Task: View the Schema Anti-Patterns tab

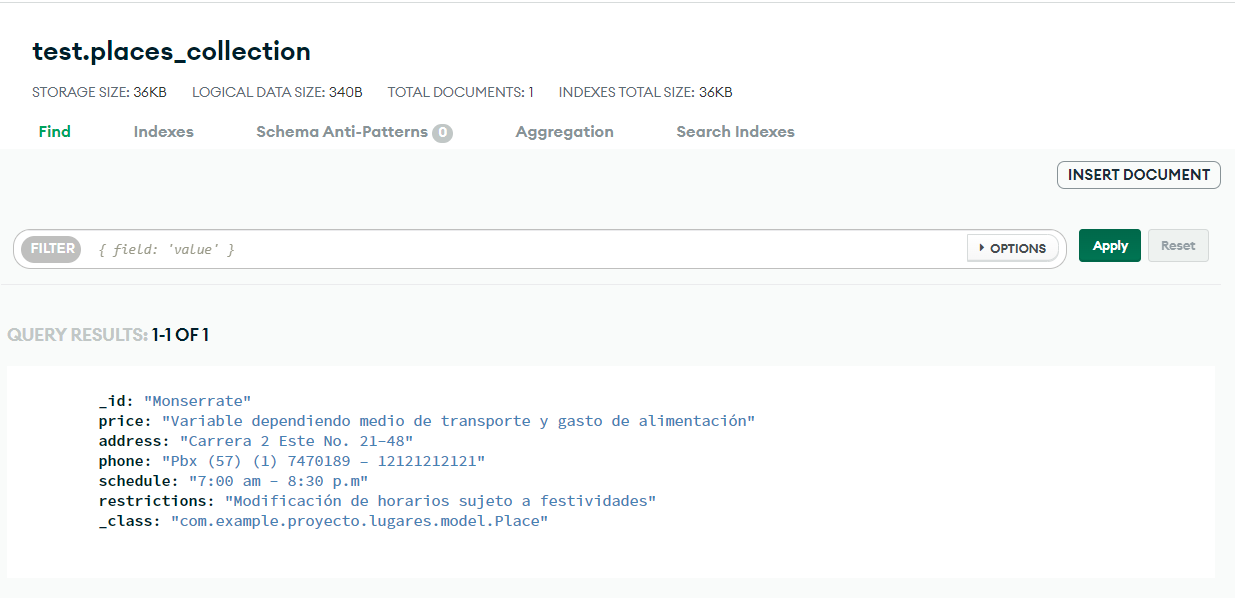Action: 345,131
